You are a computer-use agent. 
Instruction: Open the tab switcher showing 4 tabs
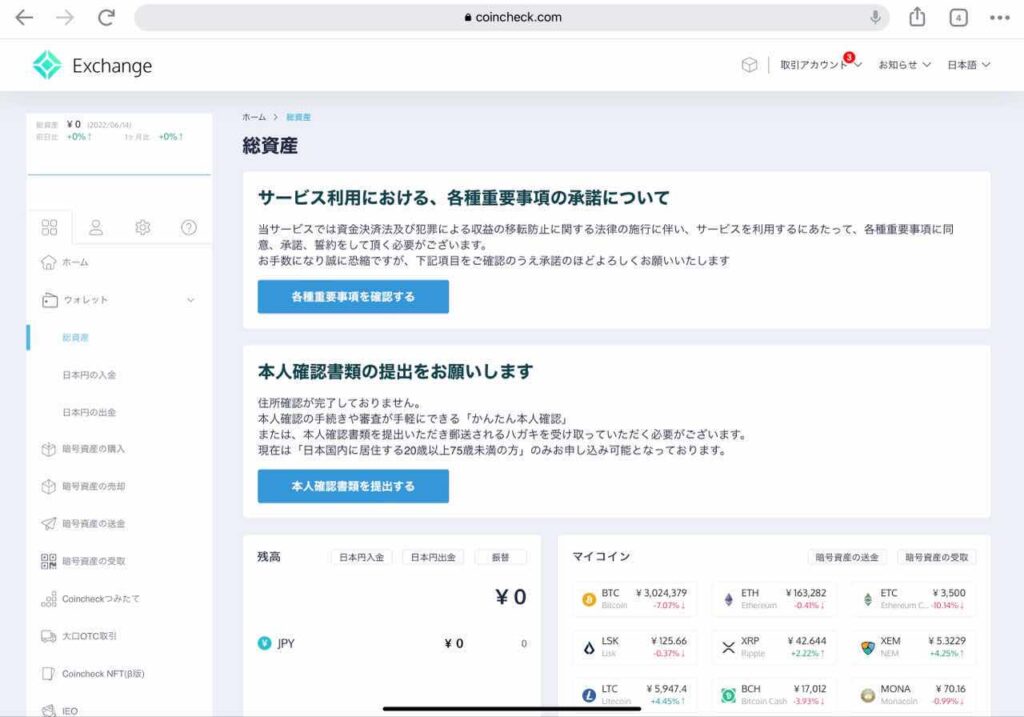click(x=958, y=18)
